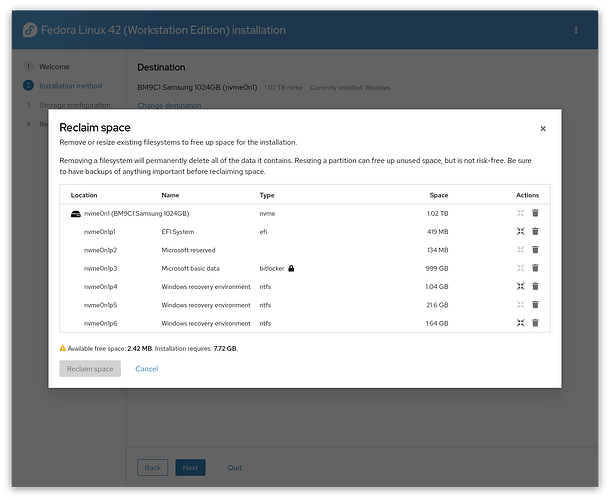Click the Space column header
The image size is (609, 500).
(x=438, y=195)
